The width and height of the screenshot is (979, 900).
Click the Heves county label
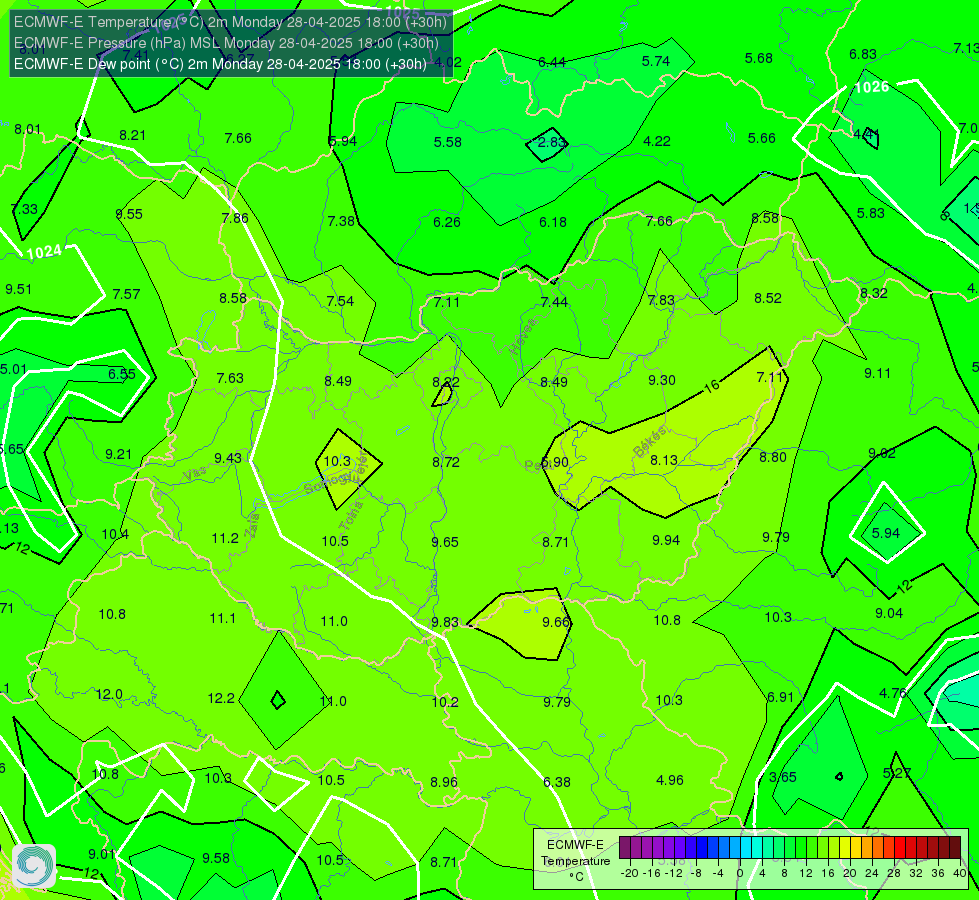523,337
